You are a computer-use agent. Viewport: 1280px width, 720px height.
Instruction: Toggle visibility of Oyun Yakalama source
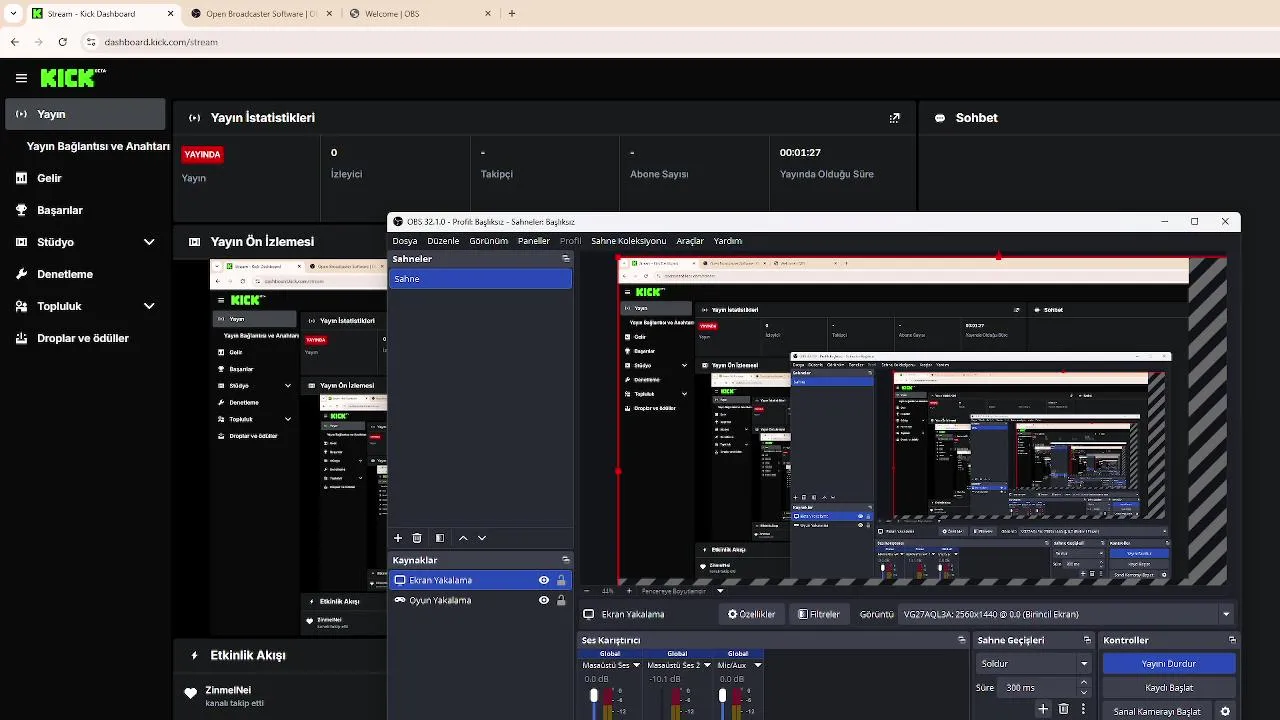click(544, 600)
